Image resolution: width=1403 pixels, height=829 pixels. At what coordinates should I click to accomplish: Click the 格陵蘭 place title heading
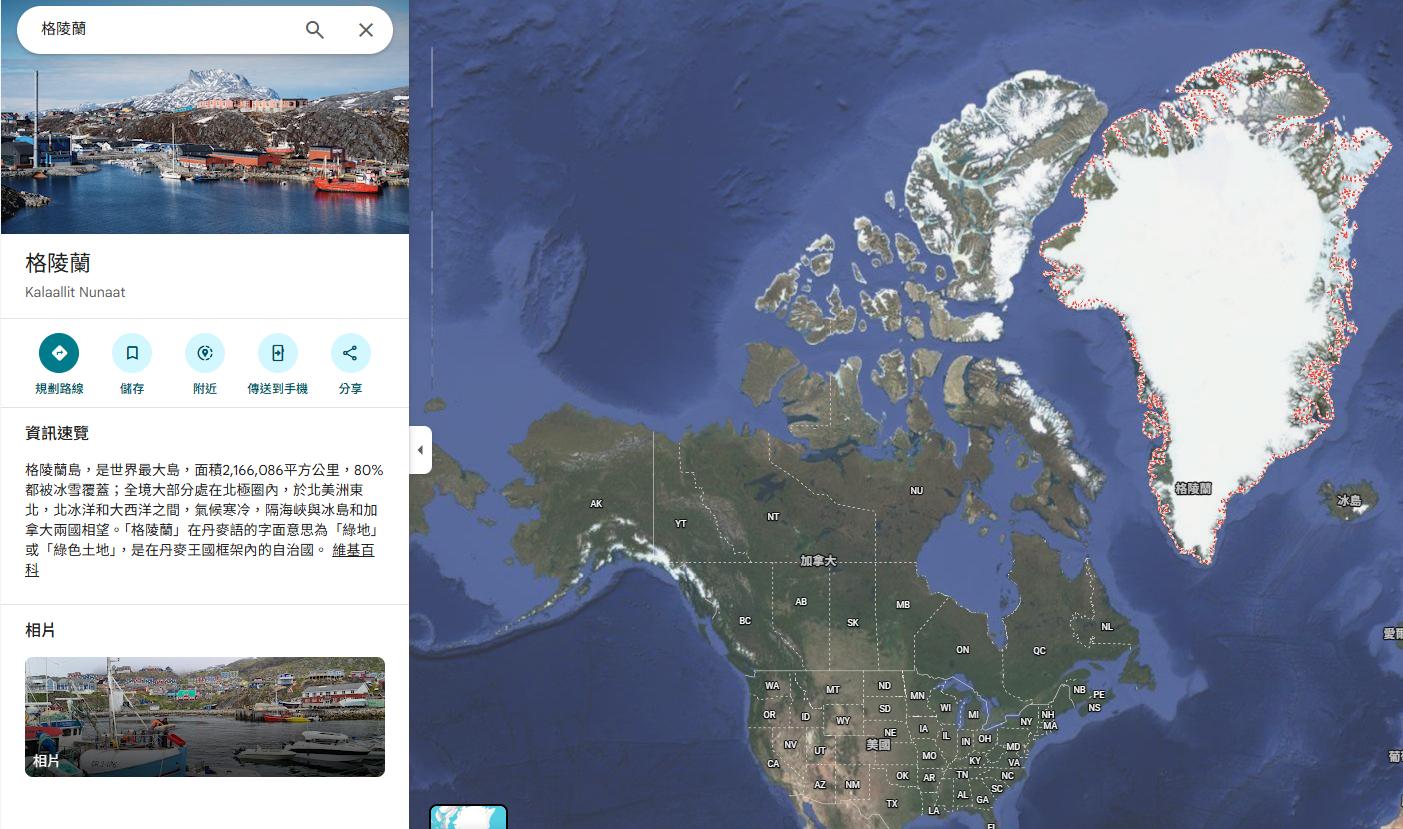(58, 263)
